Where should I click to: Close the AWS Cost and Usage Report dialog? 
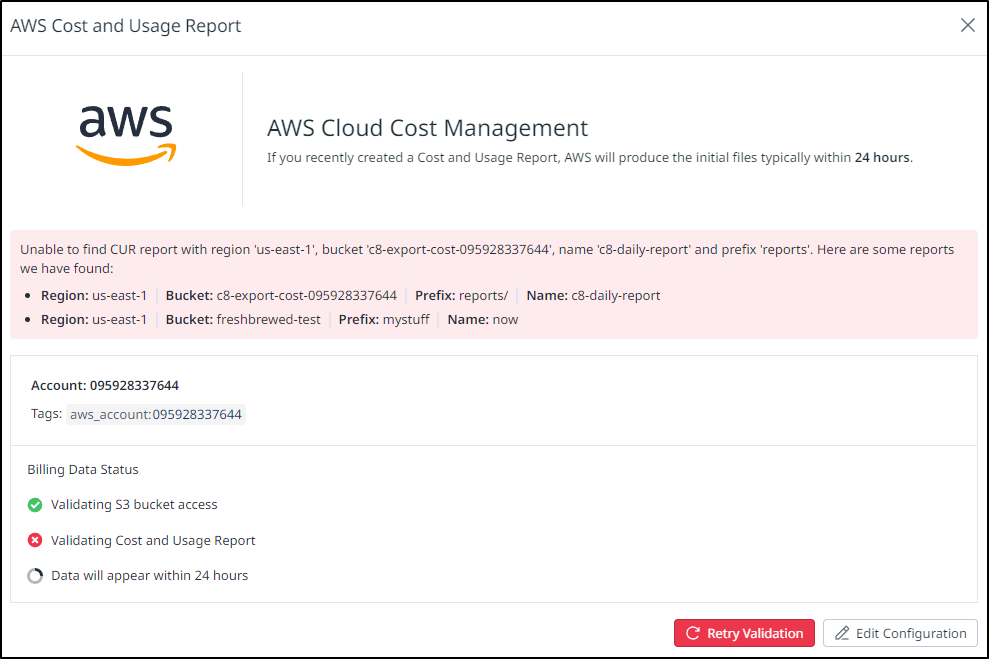pos(968,25)
